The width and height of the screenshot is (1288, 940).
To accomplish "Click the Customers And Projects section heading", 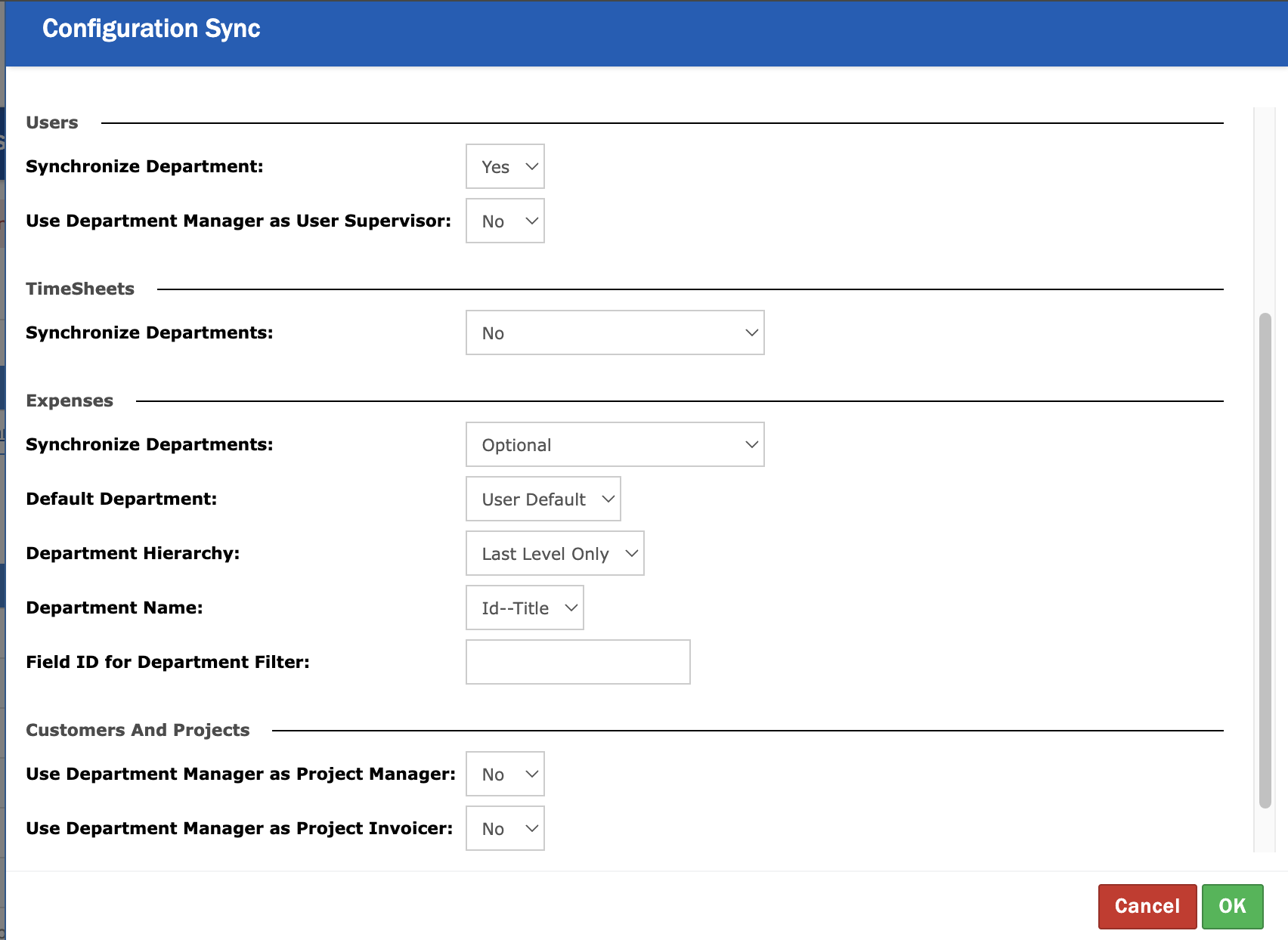I will [138, 730].
